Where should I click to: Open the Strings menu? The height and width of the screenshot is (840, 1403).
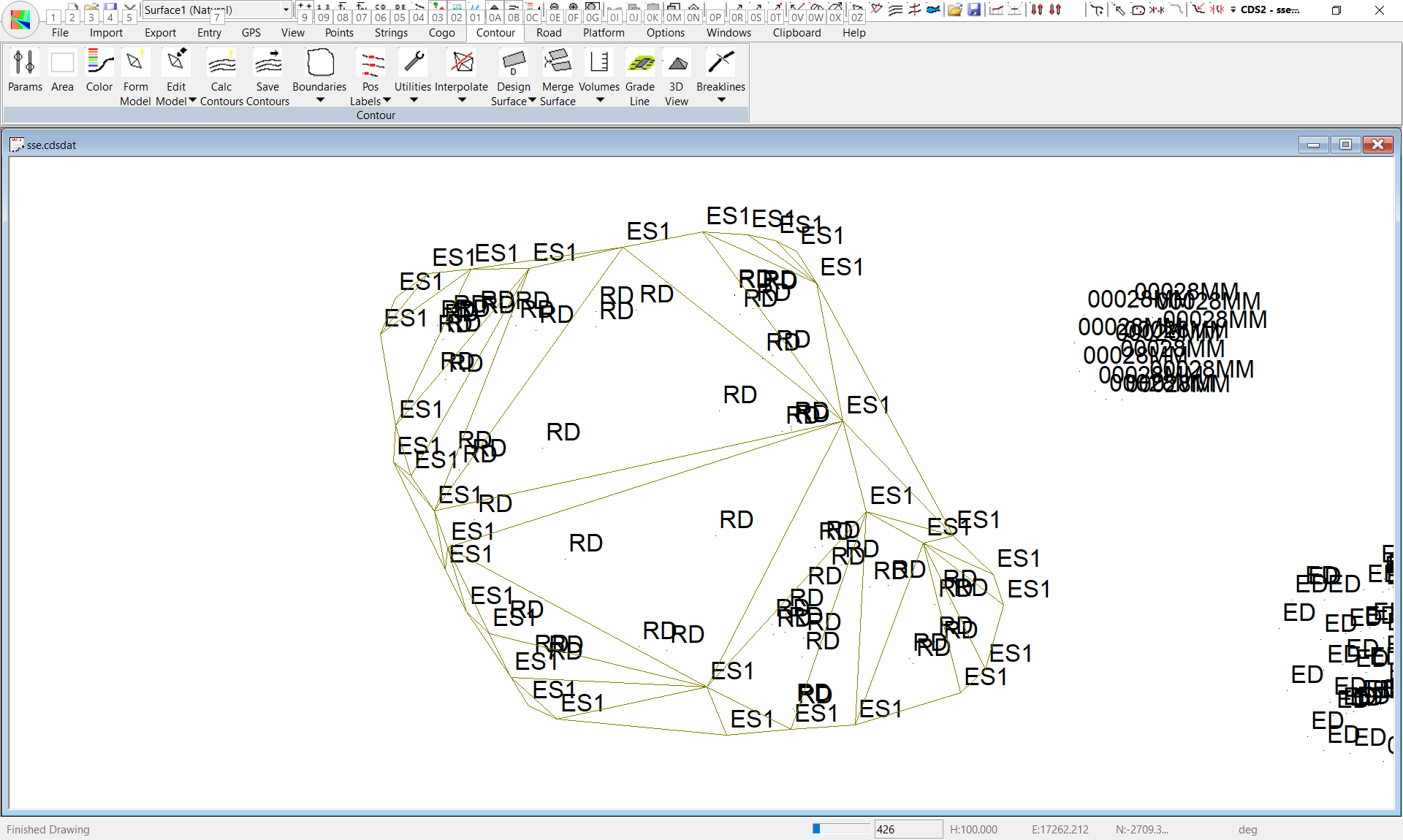coord(391,33)
